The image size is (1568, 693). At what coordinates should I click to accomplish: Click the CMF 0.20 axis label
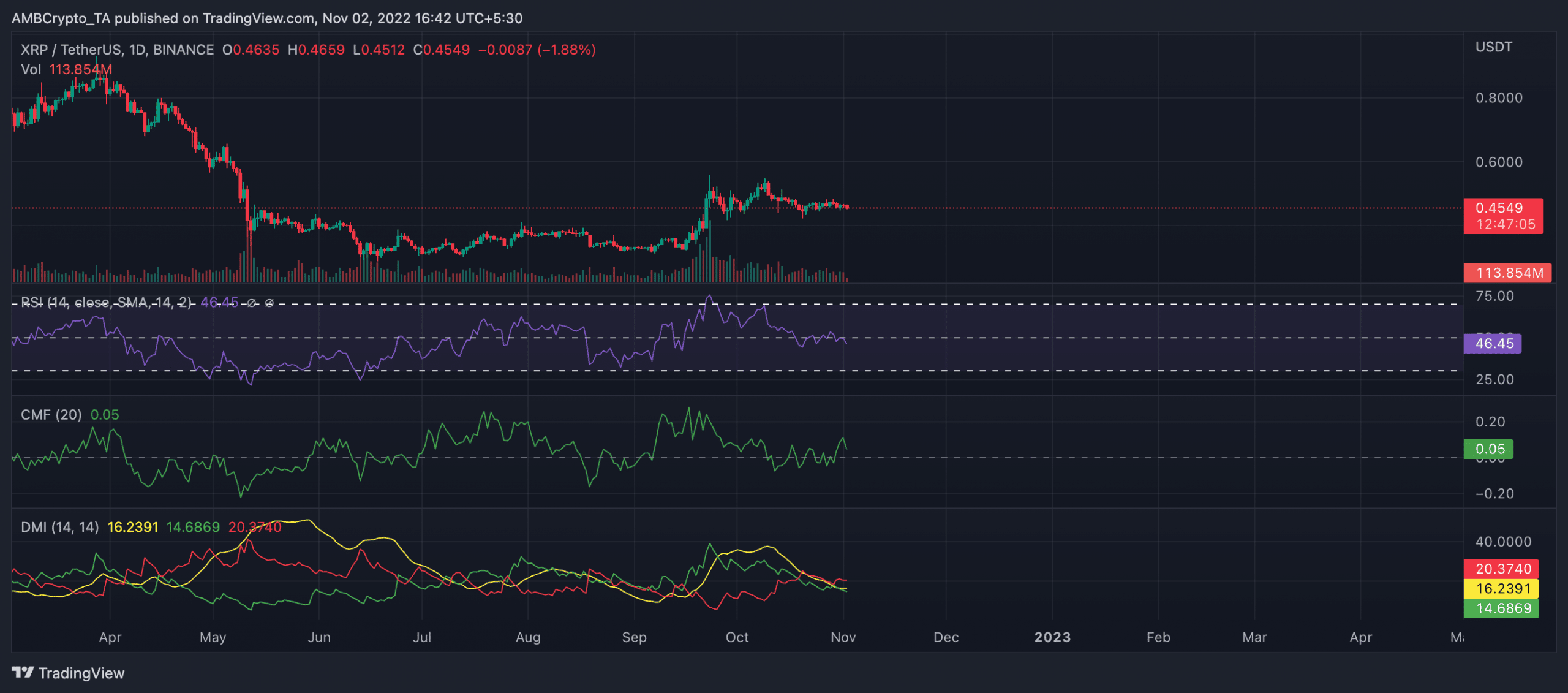(1490, 422)
